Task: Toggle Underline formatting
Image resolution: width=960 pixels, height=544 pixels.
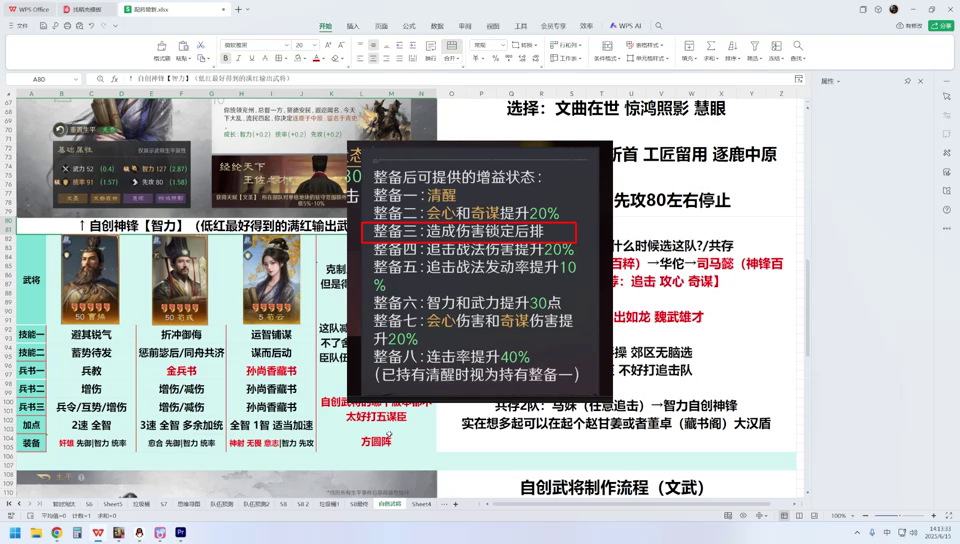Action: [x=251, y=59]
